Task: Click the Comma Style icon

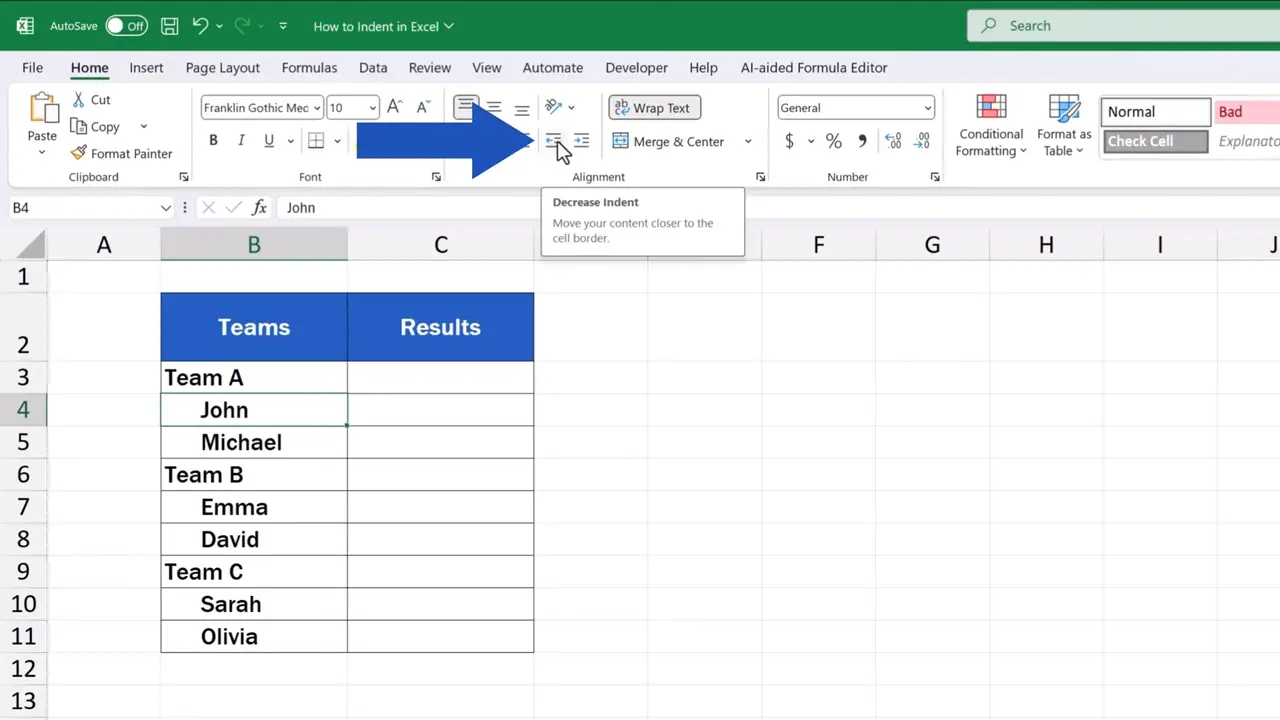Action: point(861,140)
